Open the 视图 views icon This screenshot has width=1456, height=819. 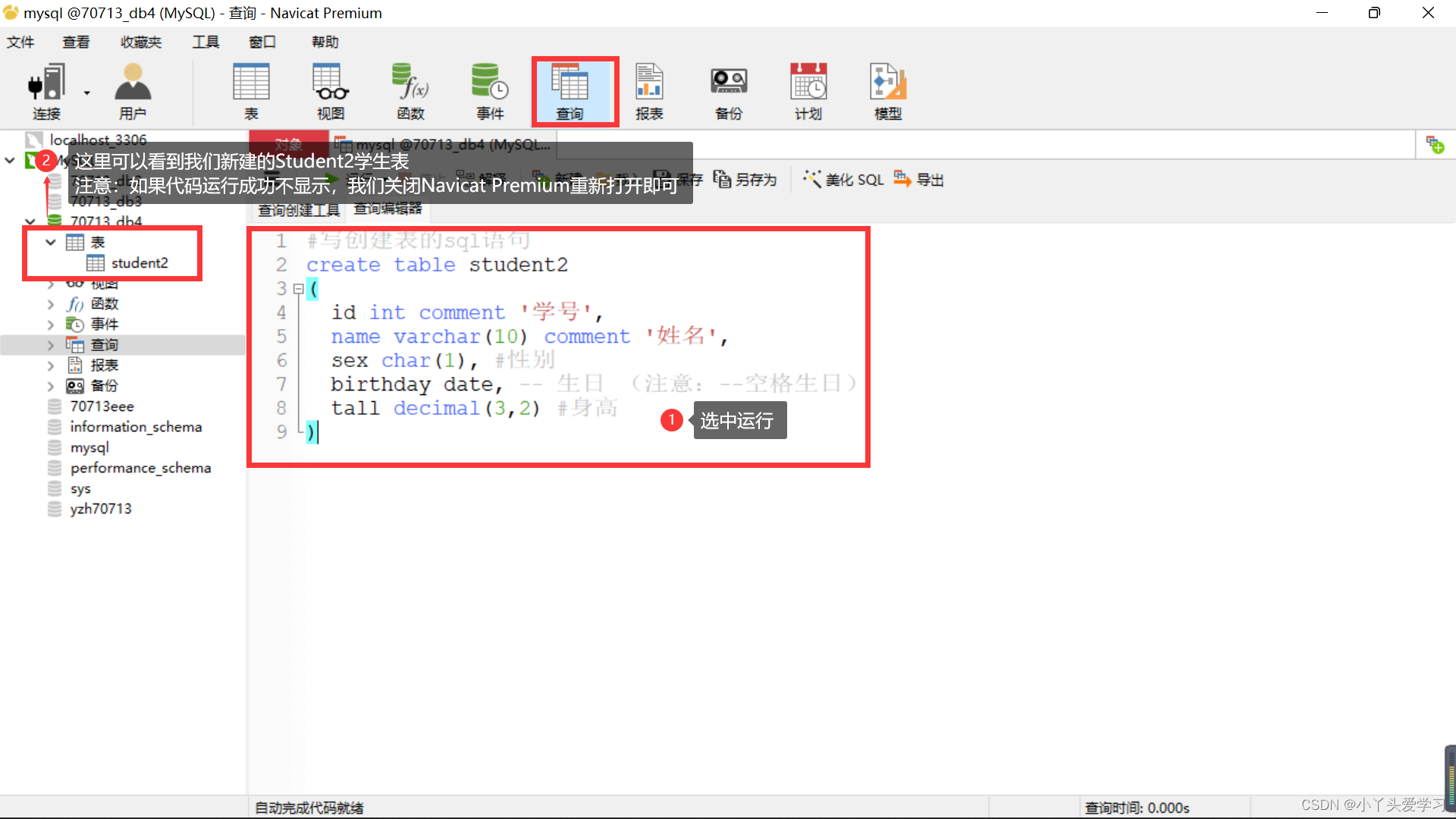click(x=331, y=92)
